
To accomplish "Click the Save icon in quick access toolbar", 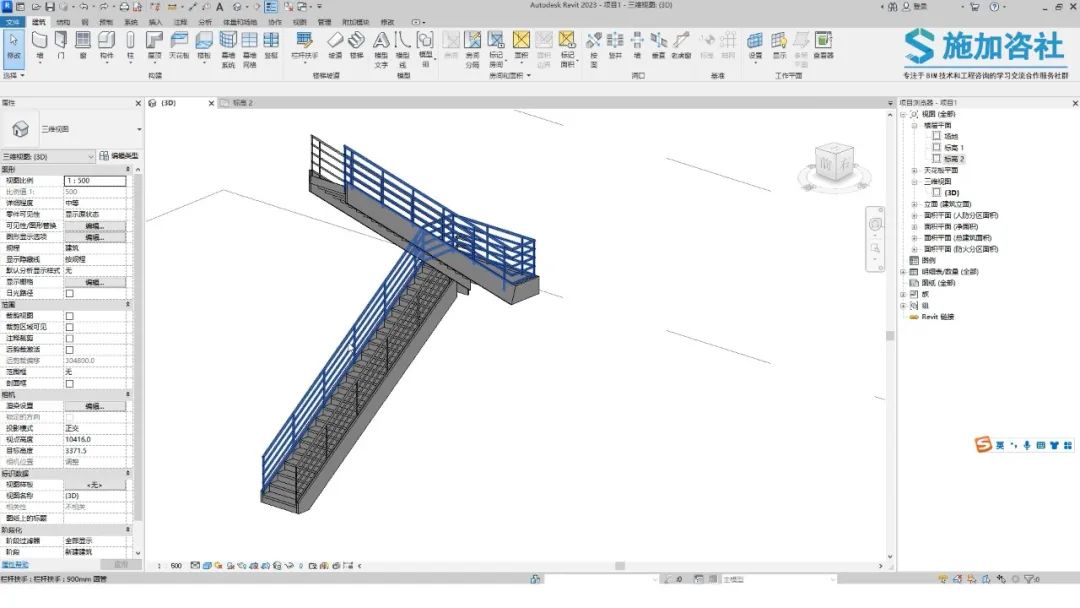I will [x=50, y=7].
